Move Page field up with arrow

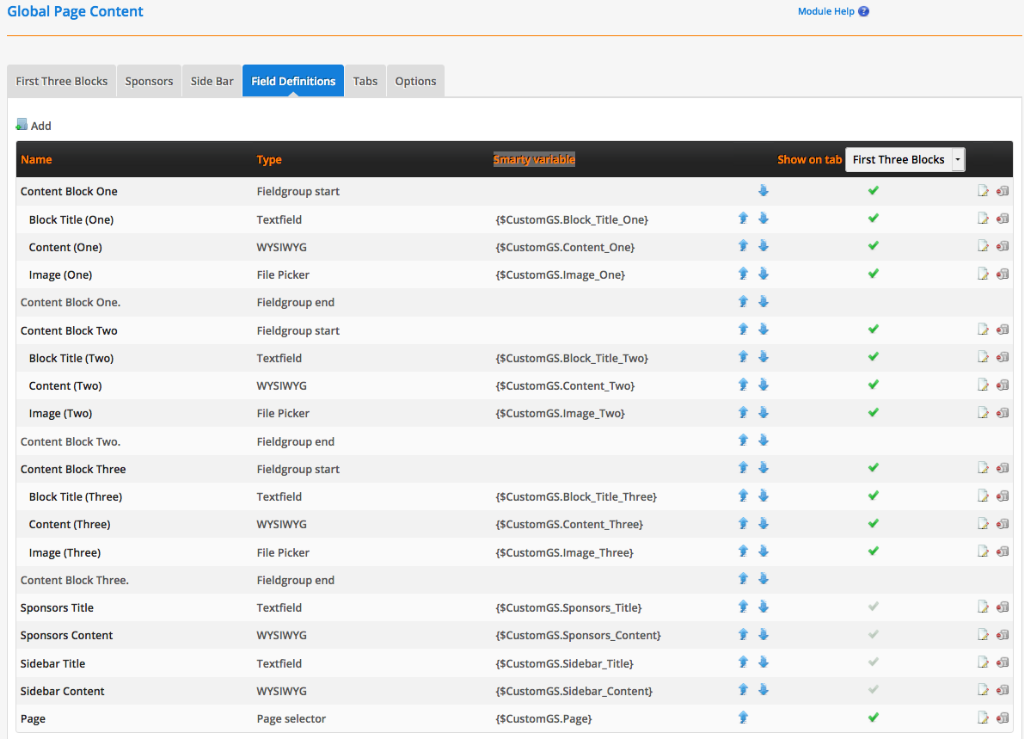(x=743, y=717)
